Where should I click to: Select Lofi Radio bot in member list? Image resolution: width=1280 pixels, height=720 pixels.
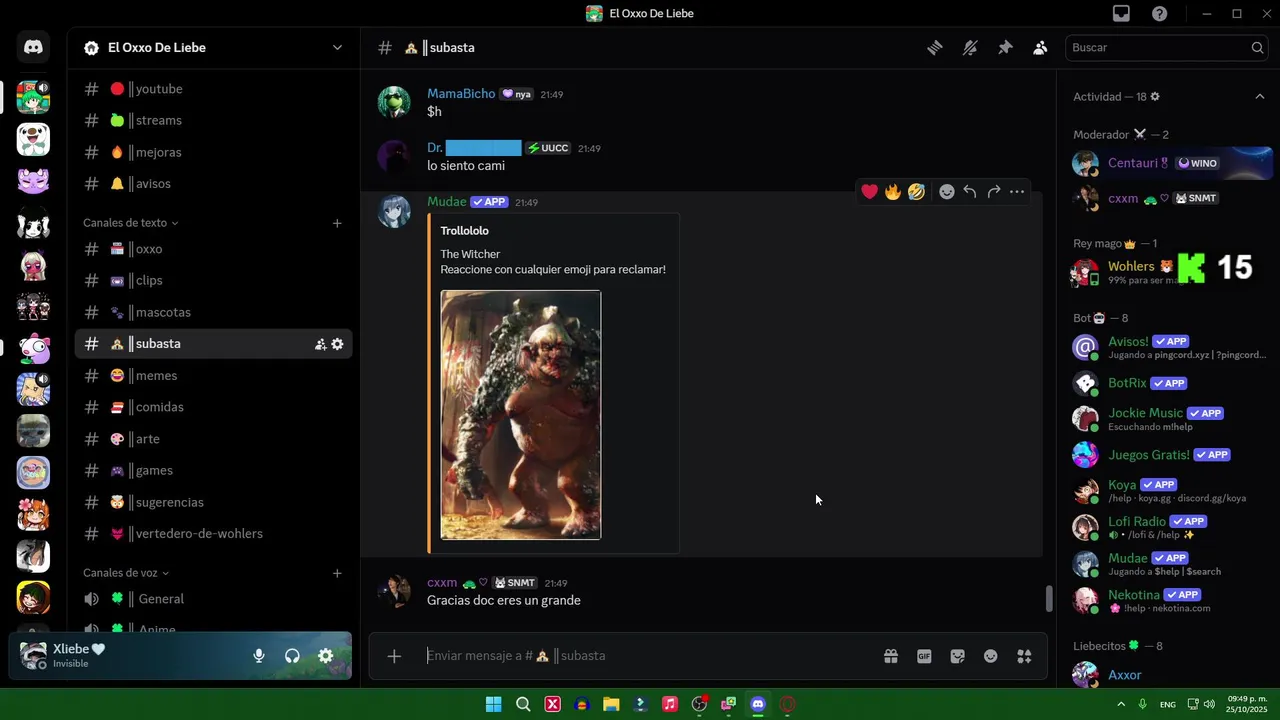tap(1170, 527)
